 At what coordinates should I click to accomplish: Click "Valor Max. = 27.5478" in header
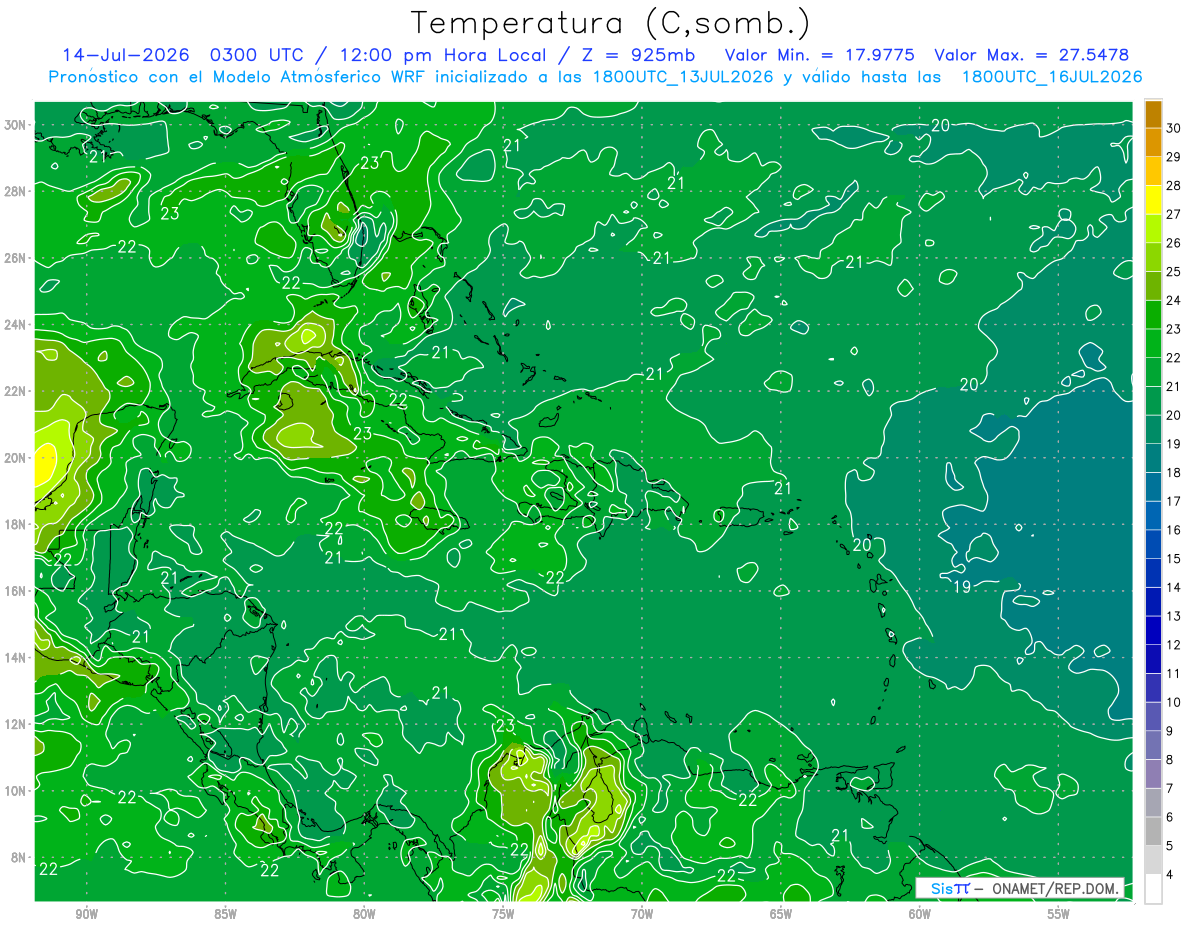pos(1031,55)
